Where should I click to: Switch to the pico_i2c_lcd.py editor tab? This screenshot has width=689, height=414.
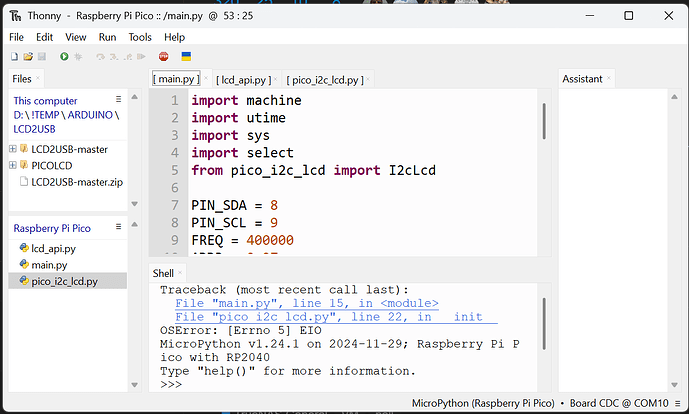325,80
